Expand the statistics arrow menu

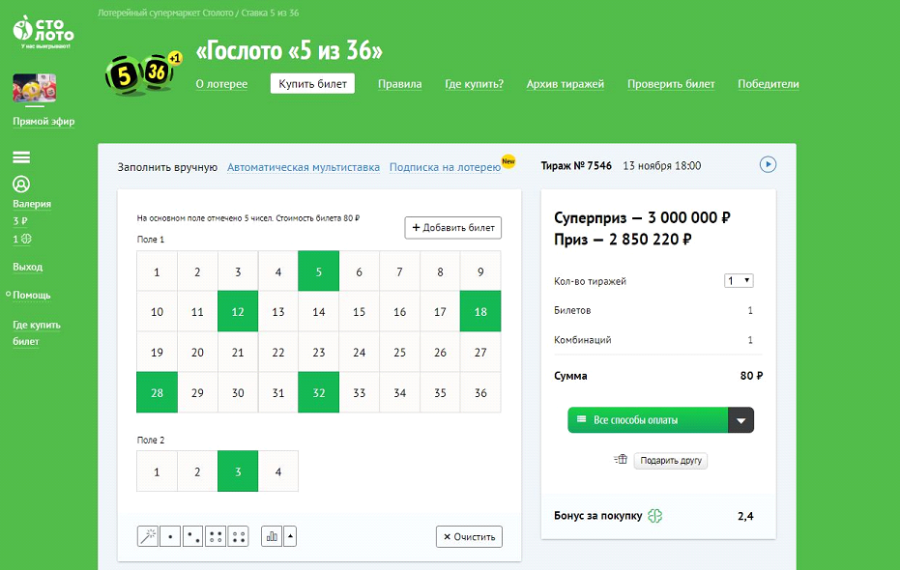(290, 537)
